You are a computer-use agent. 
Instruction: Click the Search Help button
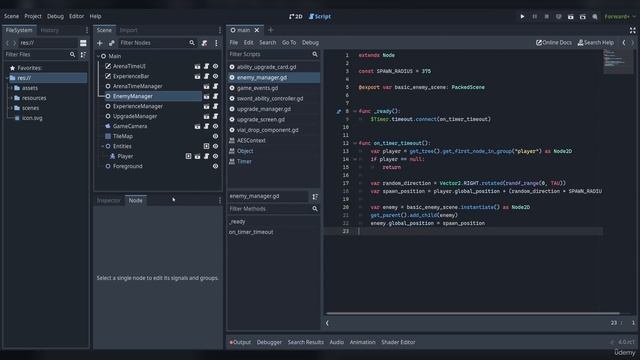596,42
